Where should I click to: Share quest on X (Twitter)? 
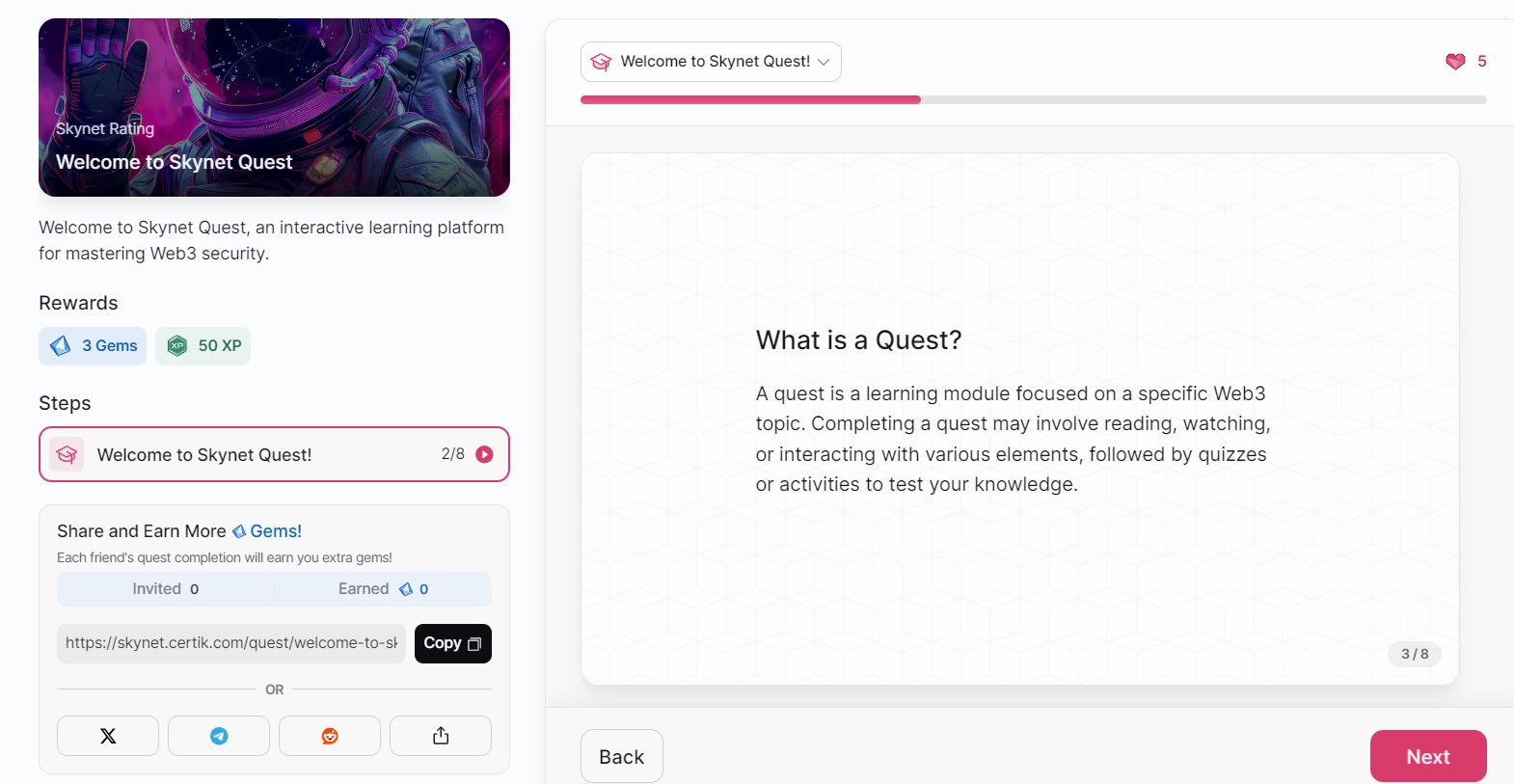tap(108, 736)
